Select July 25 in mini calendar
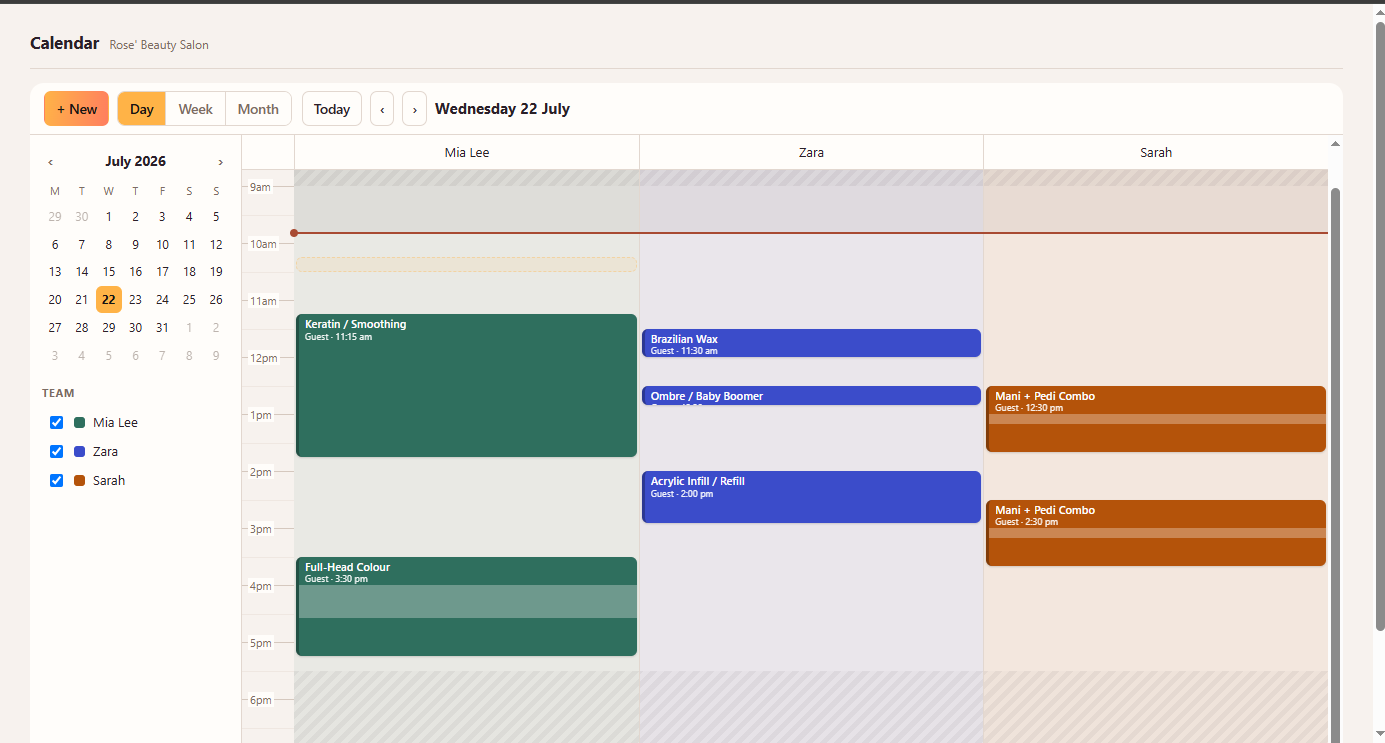 coord(189,299)
